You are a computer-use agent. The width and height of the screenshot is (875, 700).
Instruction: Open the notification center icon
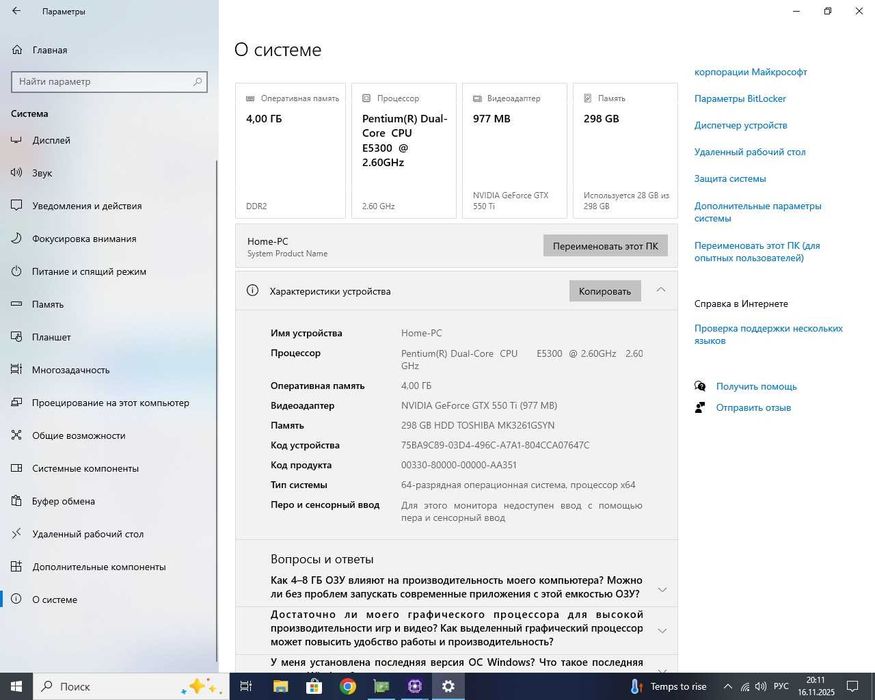pyautogui.click(x=853, y=686)
